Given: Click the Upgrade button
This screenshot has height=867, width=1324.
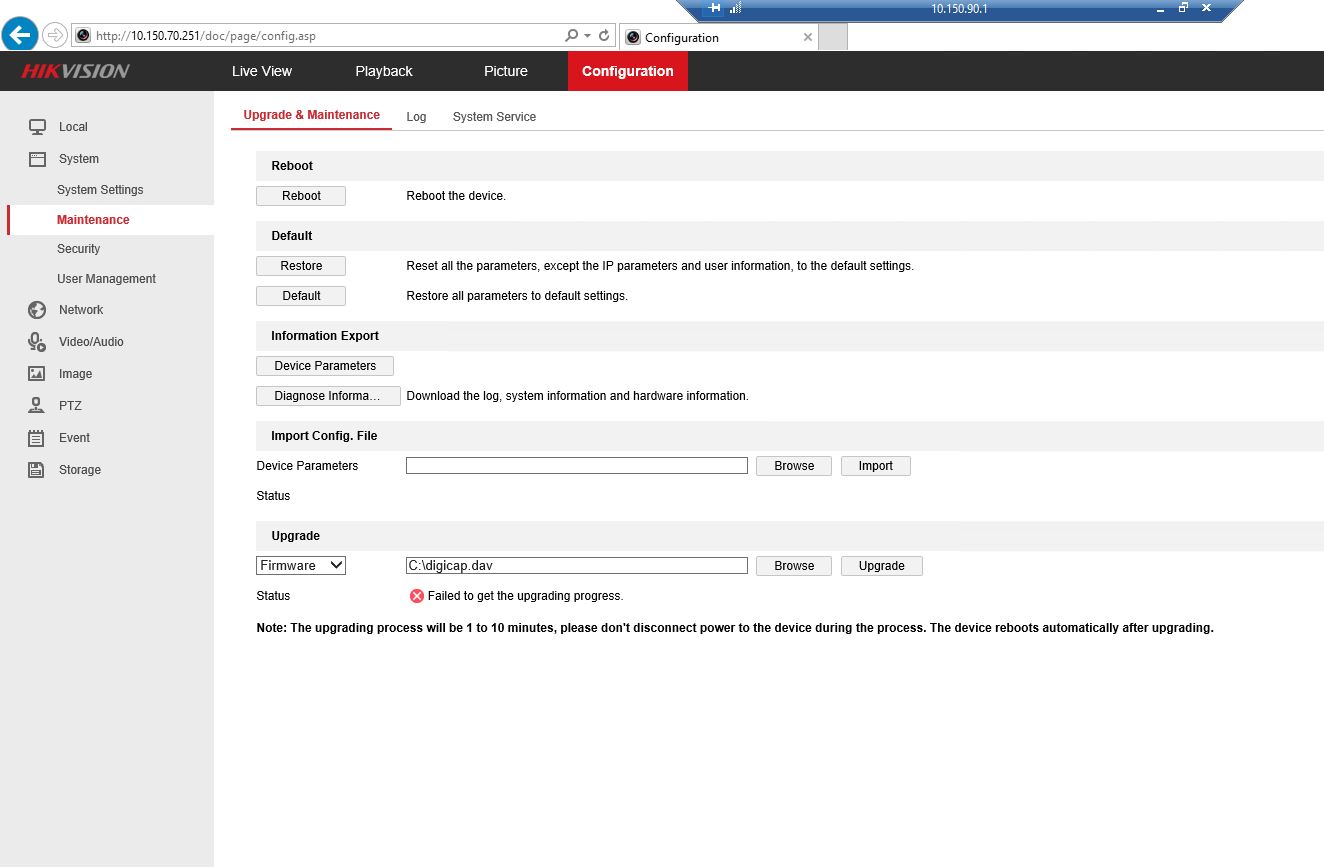Looking at the screenshot, I should click(x=881, y=566).
